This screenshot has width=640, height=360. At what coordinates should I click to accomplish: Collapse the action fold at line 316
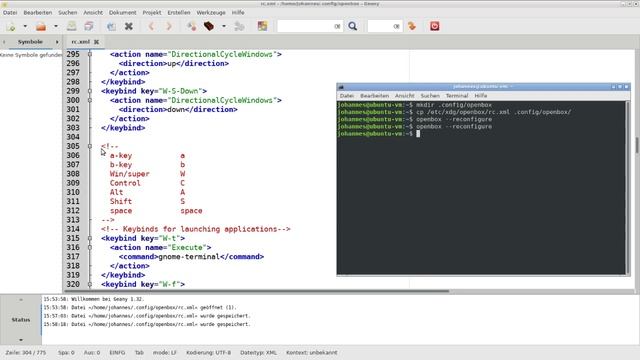pos(90,247)
